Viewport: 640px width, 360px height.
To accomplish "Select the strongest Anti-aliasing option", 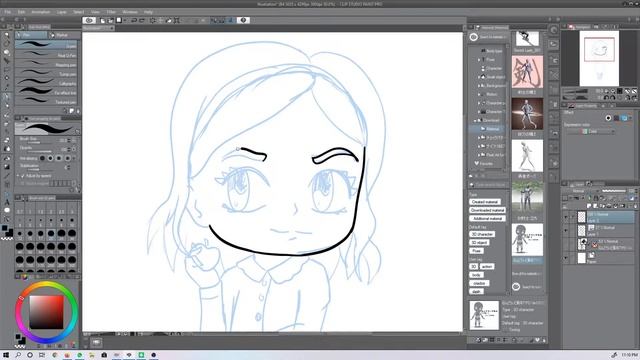I will tap(68, 158).
